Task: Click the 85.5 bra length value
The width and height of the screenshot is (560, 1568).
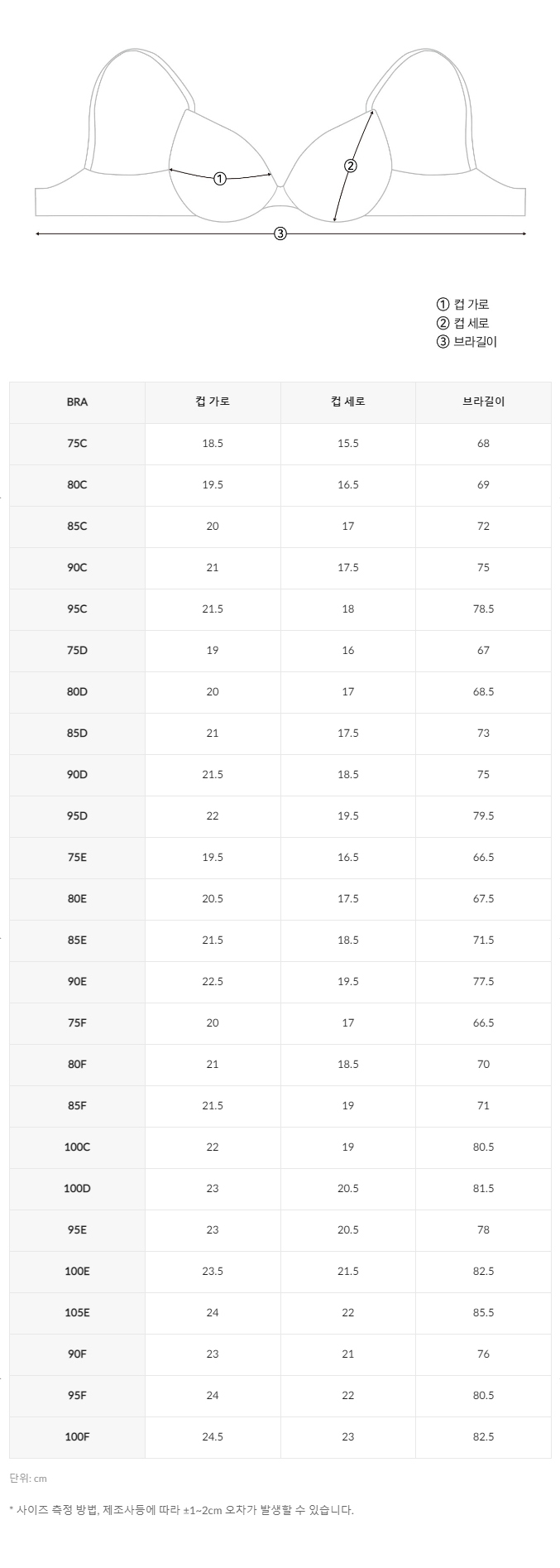Action: click(x=483, y=1313)
